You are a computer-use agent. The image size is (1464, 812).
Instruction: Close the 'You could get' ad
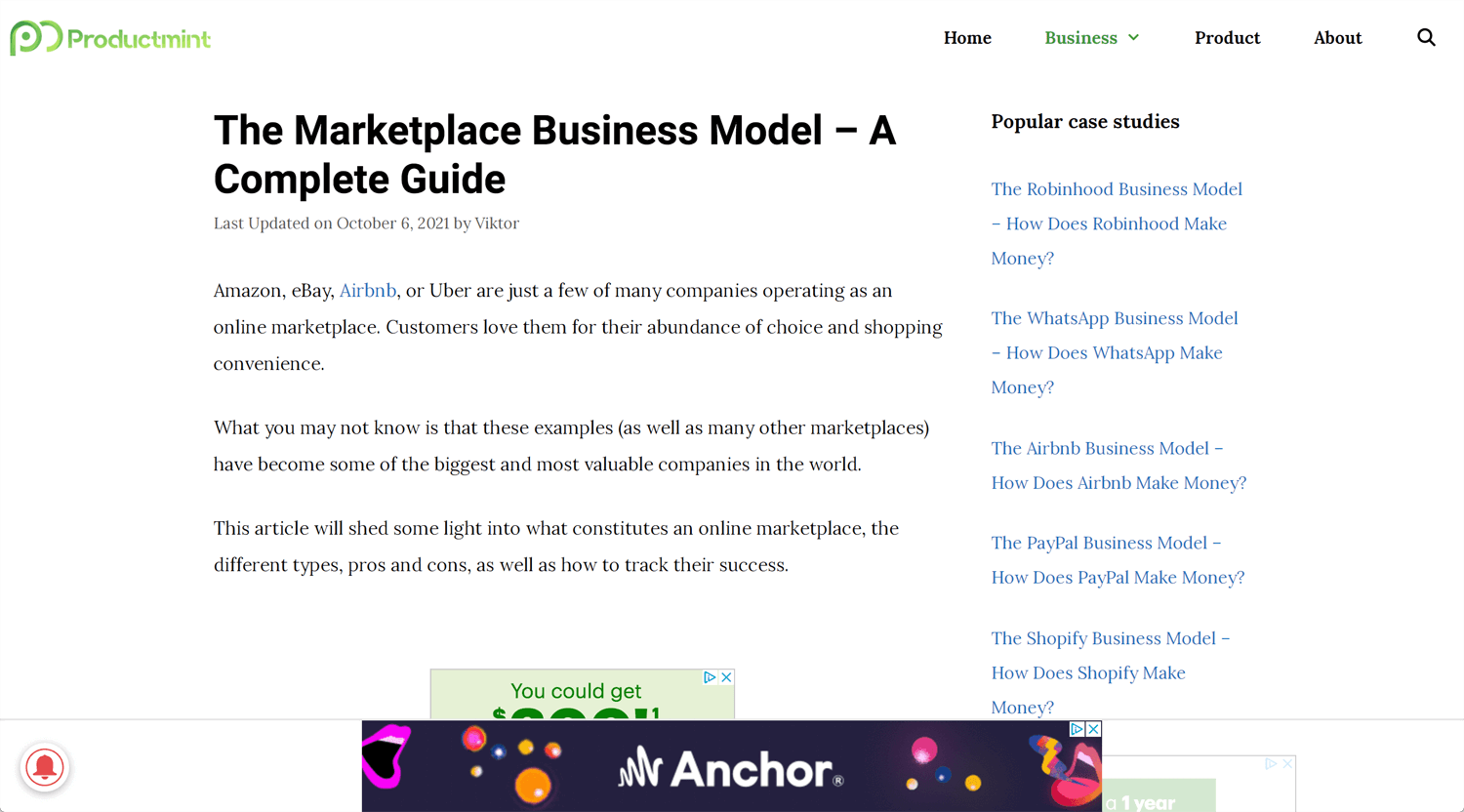coord(726,677)
